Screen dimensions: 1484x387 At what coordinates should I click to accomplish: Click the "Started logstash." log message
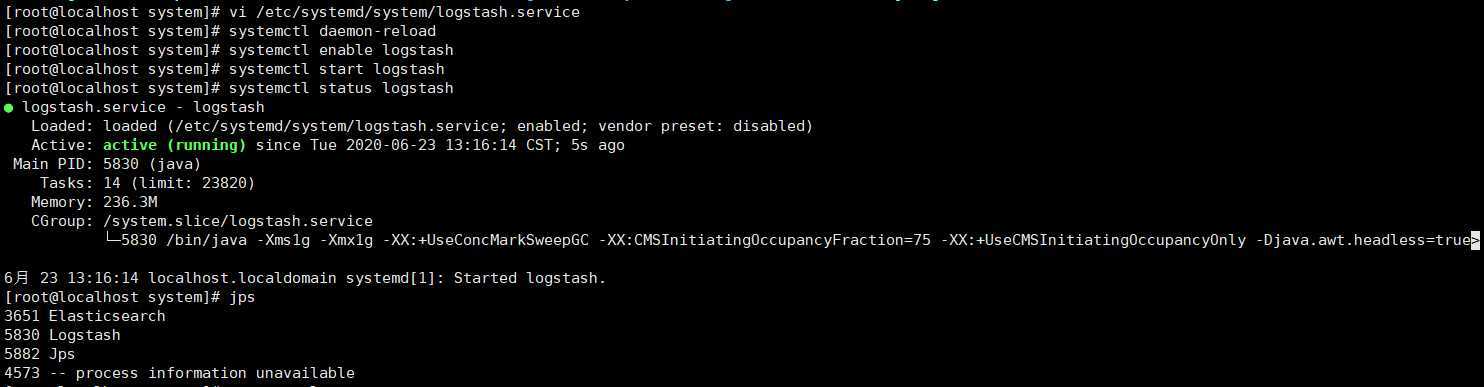coord(530,278)
